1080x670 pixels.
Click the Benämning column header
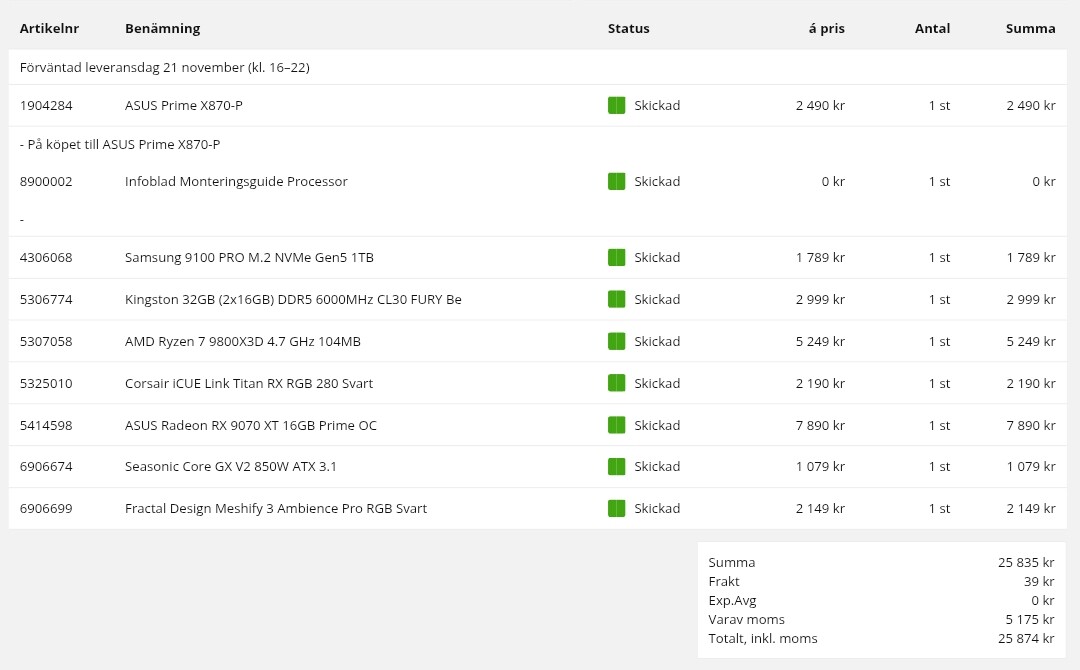pyautogui.click(x=162, y=28)
